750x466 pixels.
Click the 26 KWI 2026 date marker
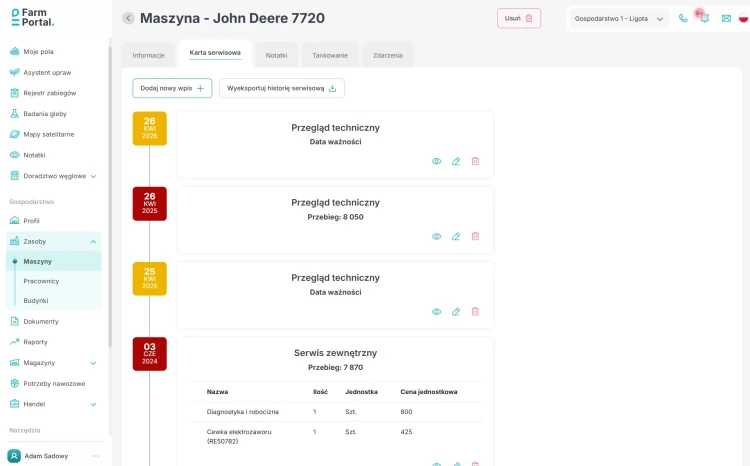click(x=150, y=128)
